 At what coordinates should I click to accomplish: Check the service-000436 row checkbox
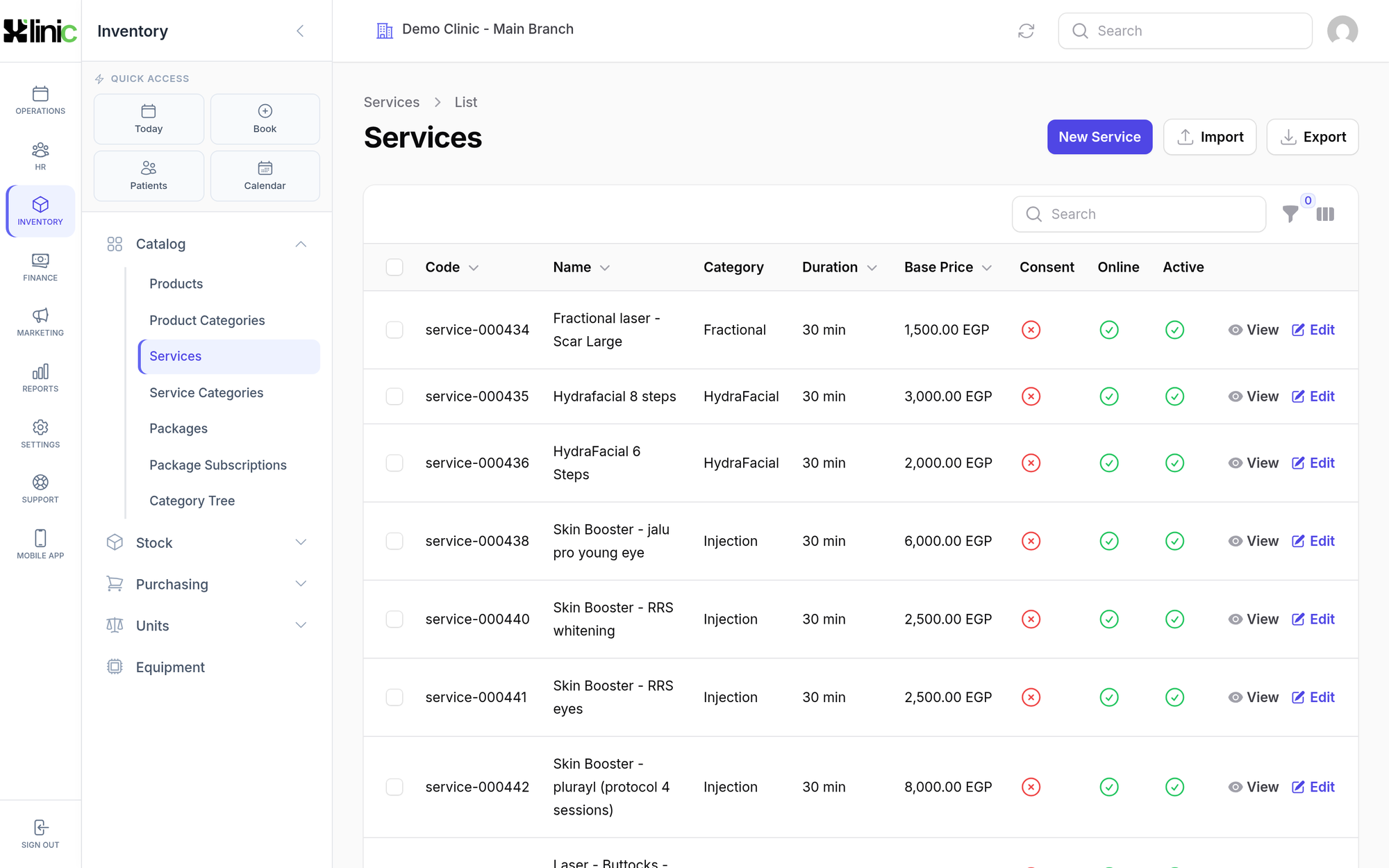[394, 463]
